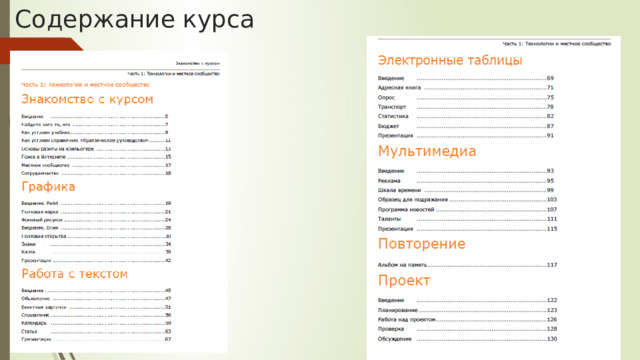Select the 'Статистика' row, page 82

(x=466, y=116)
